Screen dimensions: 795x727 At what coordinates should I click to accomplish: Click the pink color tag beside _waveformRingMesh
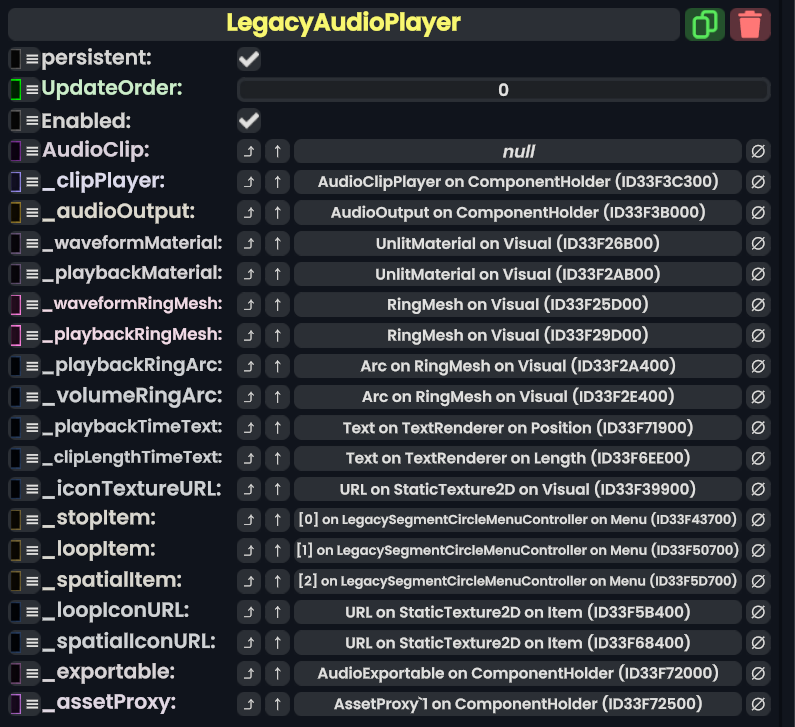tap(15, 304)
